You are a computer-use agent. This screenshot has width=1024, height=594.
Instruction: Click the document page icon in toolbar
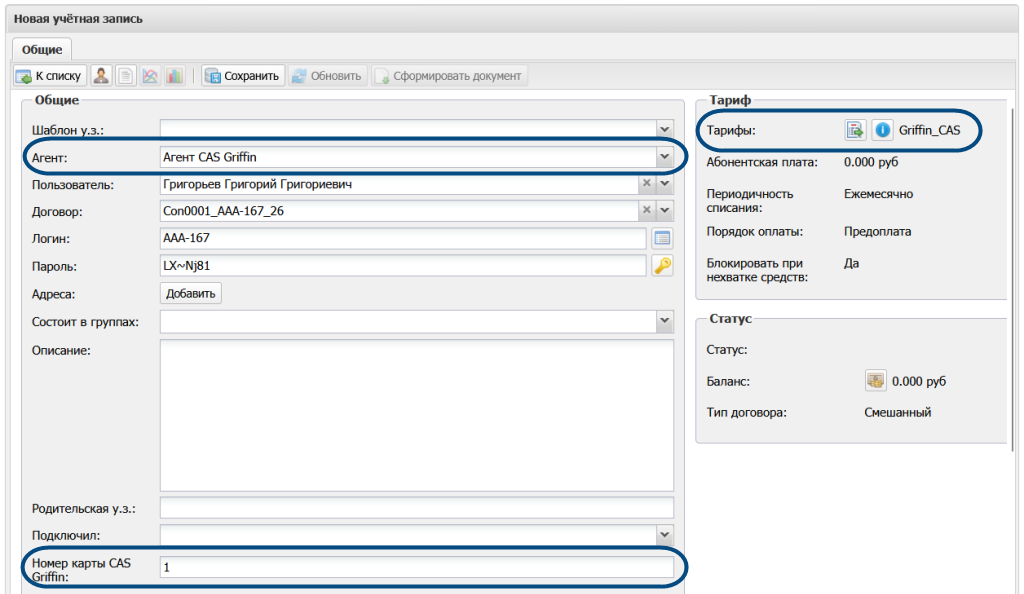(125, 76)
